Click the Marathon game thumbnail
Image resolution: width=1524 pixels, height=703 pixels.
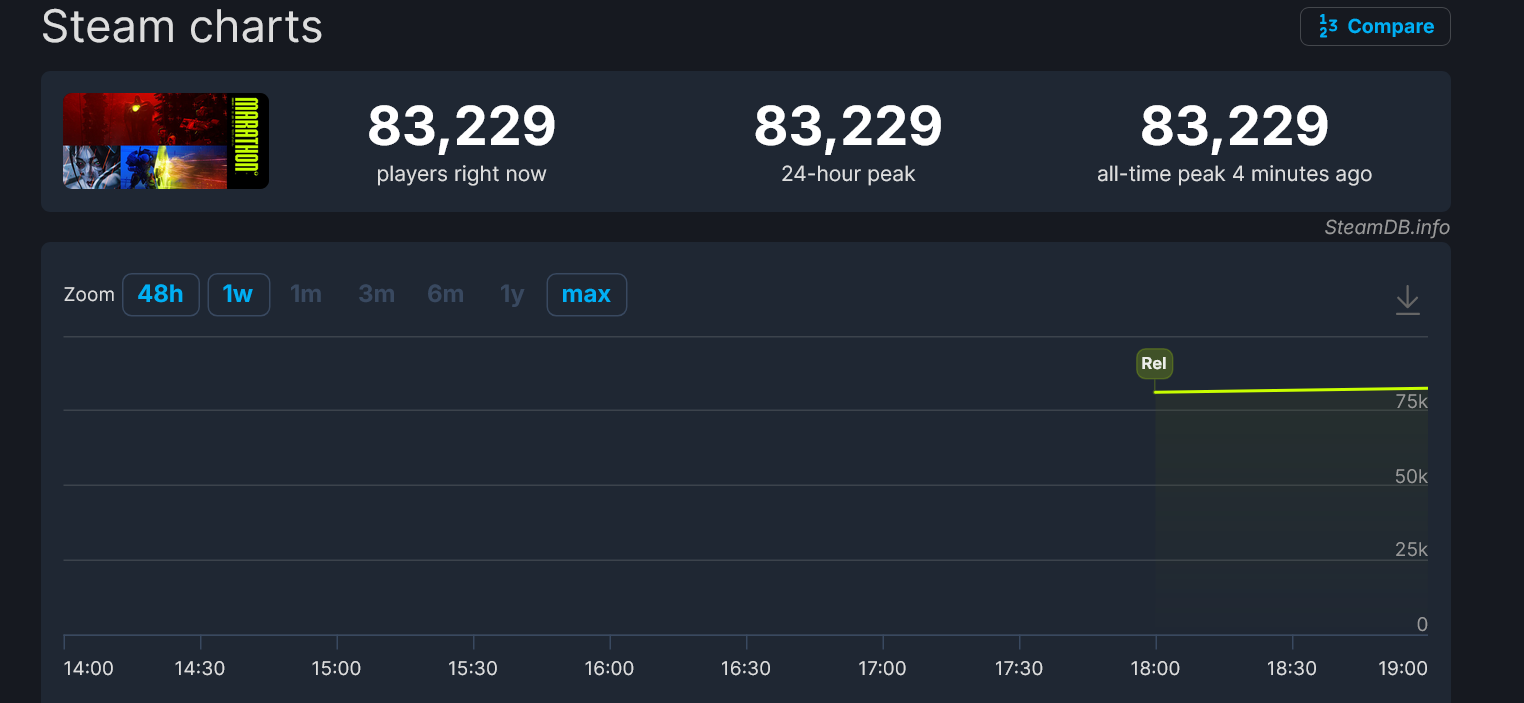166,141
